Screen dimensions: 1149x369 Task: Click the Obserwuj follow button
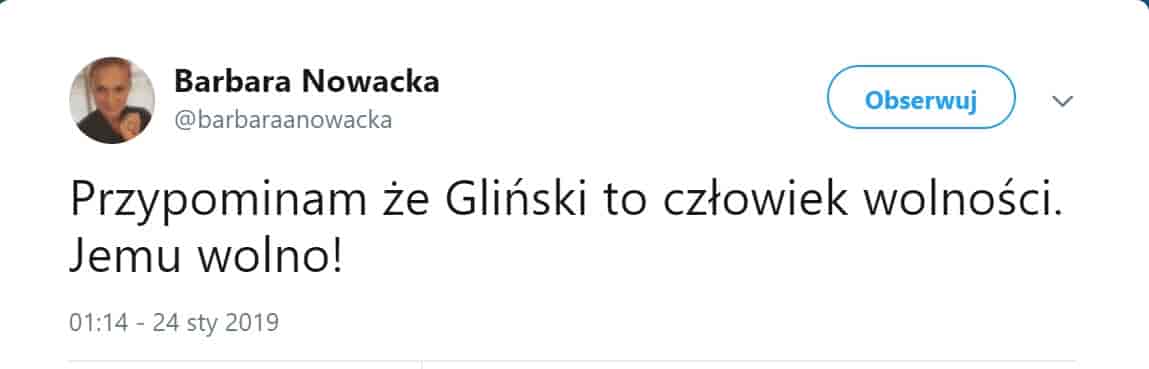click(x=921, y=97)
